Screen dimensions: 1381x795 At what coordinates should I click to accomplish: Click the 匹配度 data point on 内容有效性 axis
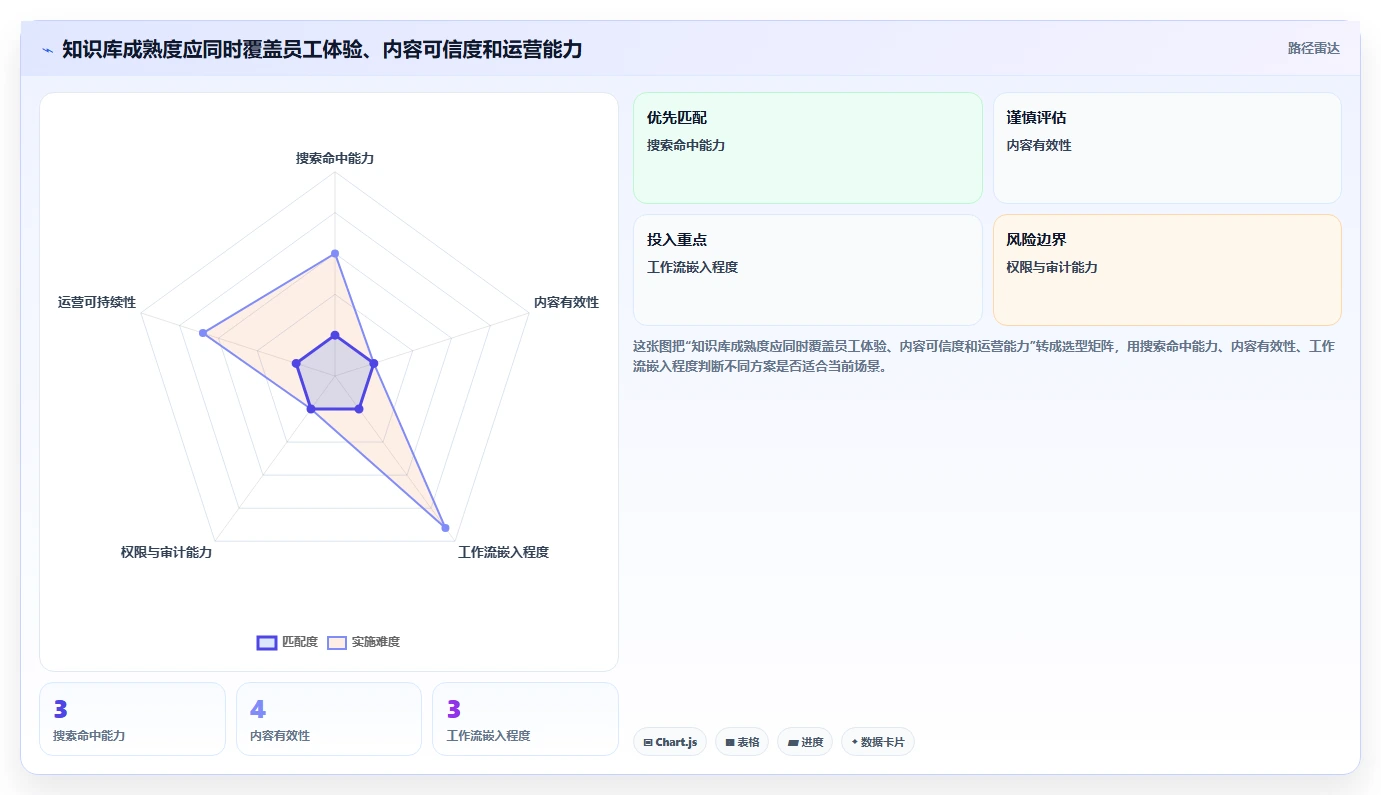373,364
